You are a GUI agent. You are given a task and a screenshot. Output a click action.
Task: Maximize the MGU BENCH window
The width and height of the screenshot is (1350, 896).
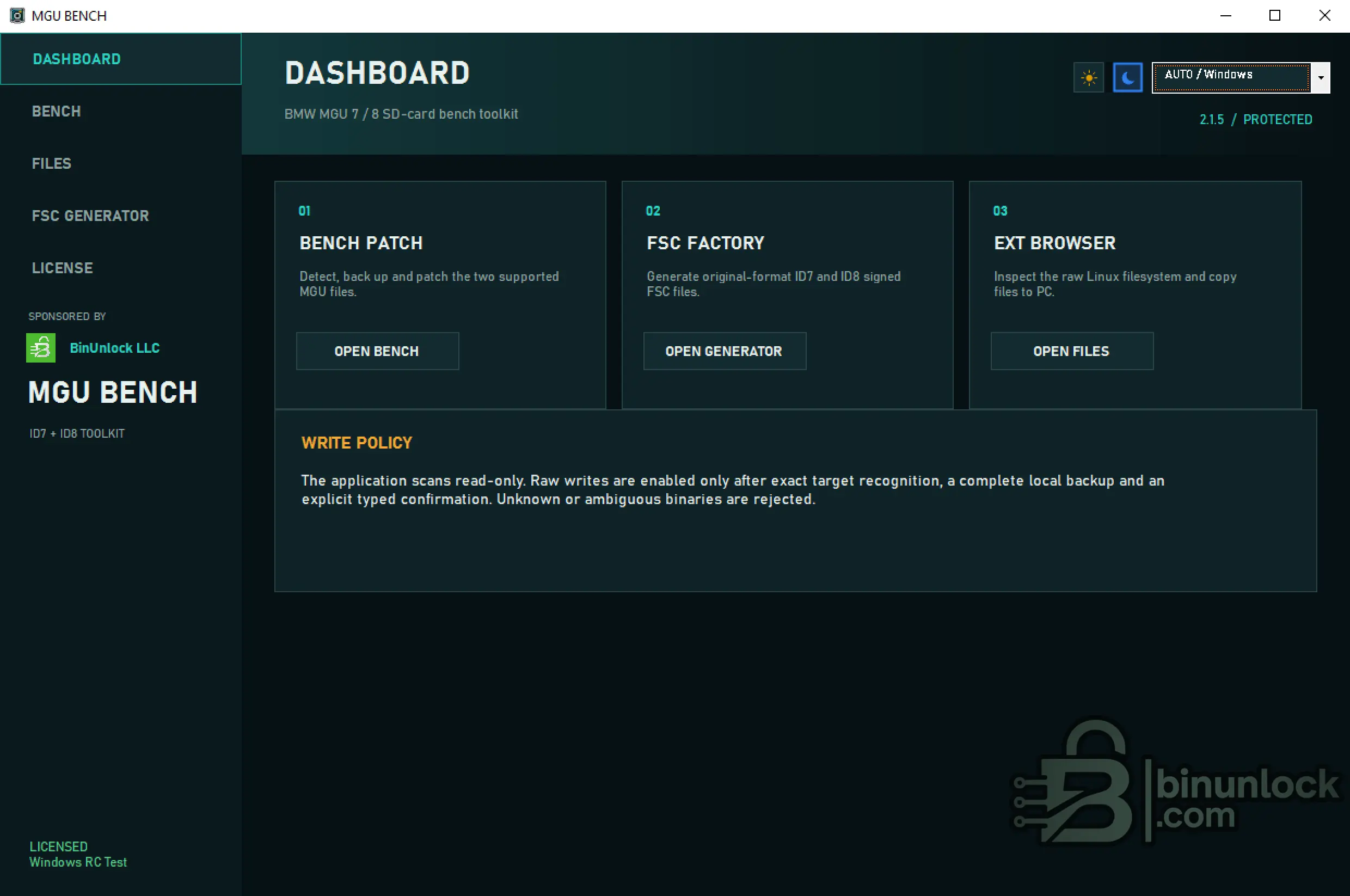point(1274,15)
